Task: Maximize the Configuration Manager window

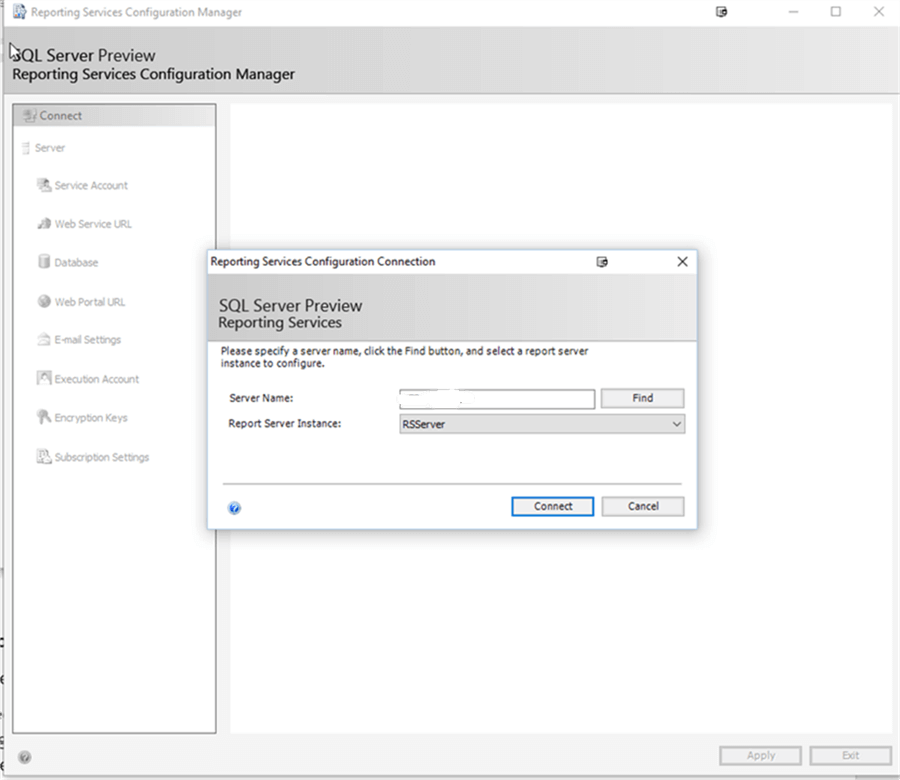Action: tap(836, 12)
